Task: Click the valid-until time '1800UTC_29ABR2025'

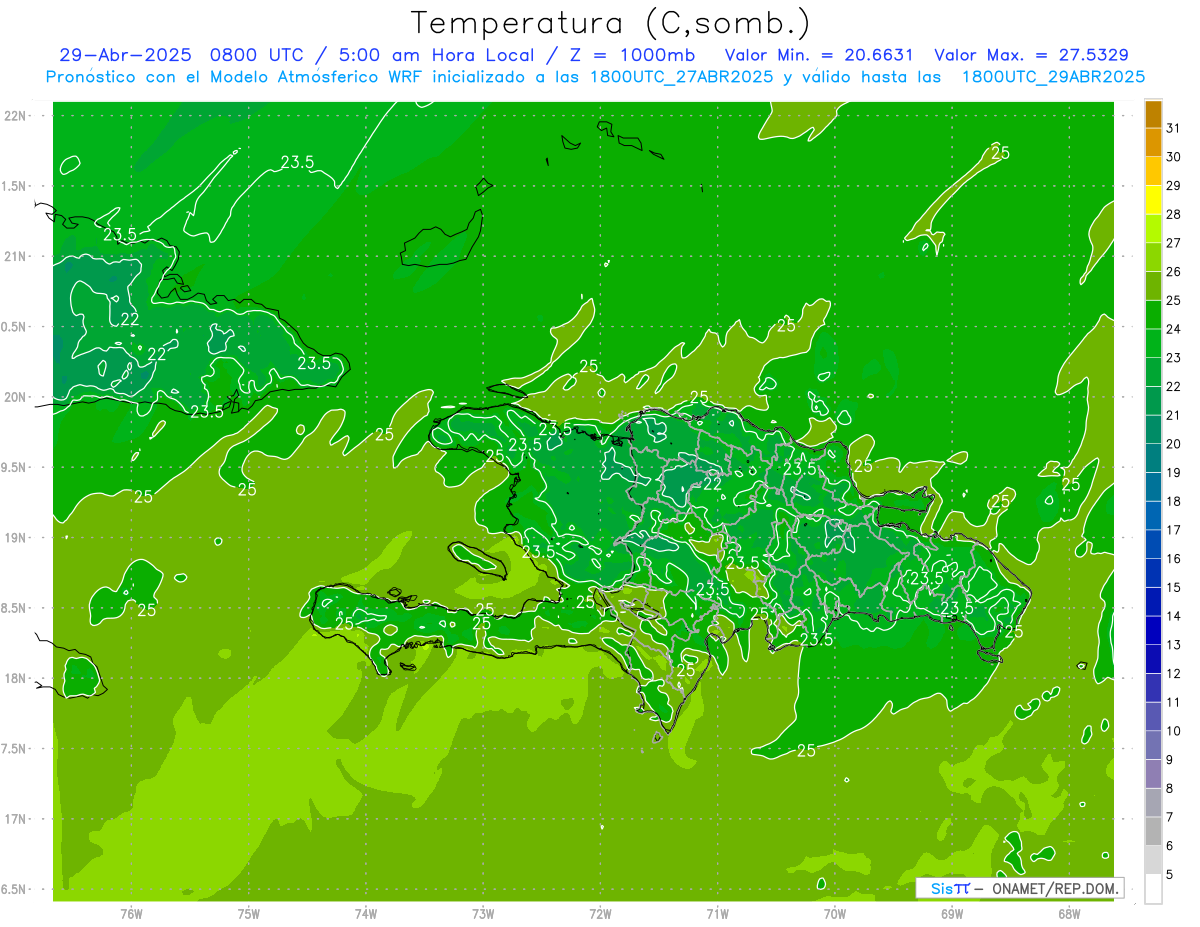Action: (1053, 77)
